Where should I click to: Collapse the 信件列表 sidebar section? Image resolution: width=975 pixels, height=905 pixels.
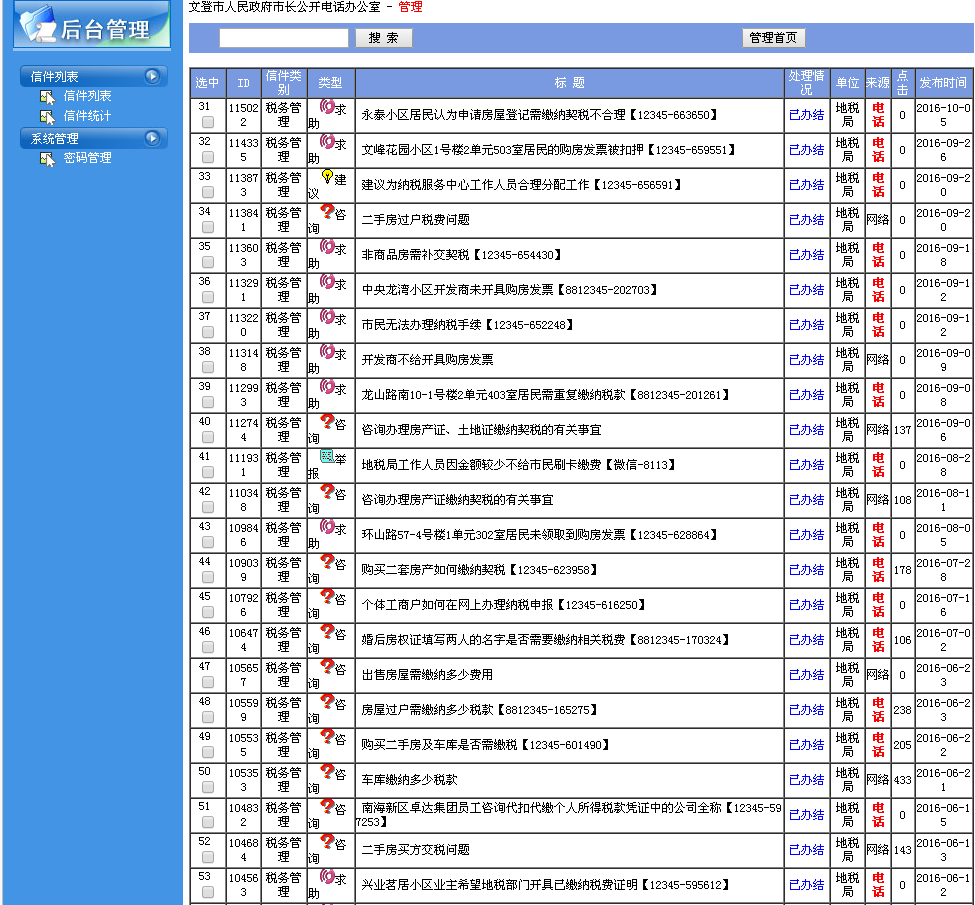pos(152,76)
